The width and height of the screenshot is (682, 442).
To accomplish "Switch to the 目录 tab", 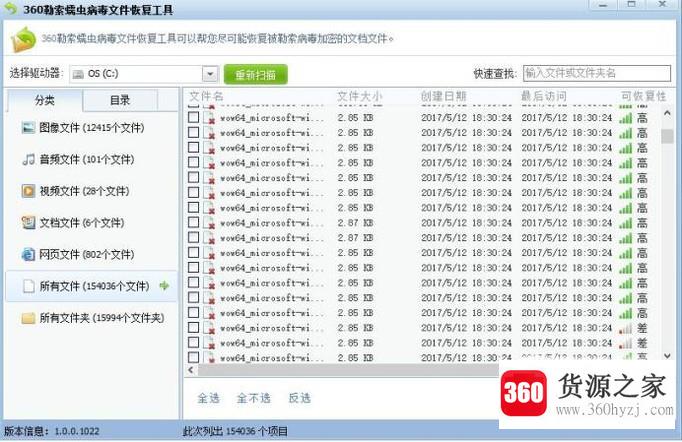I will point(120,100).
